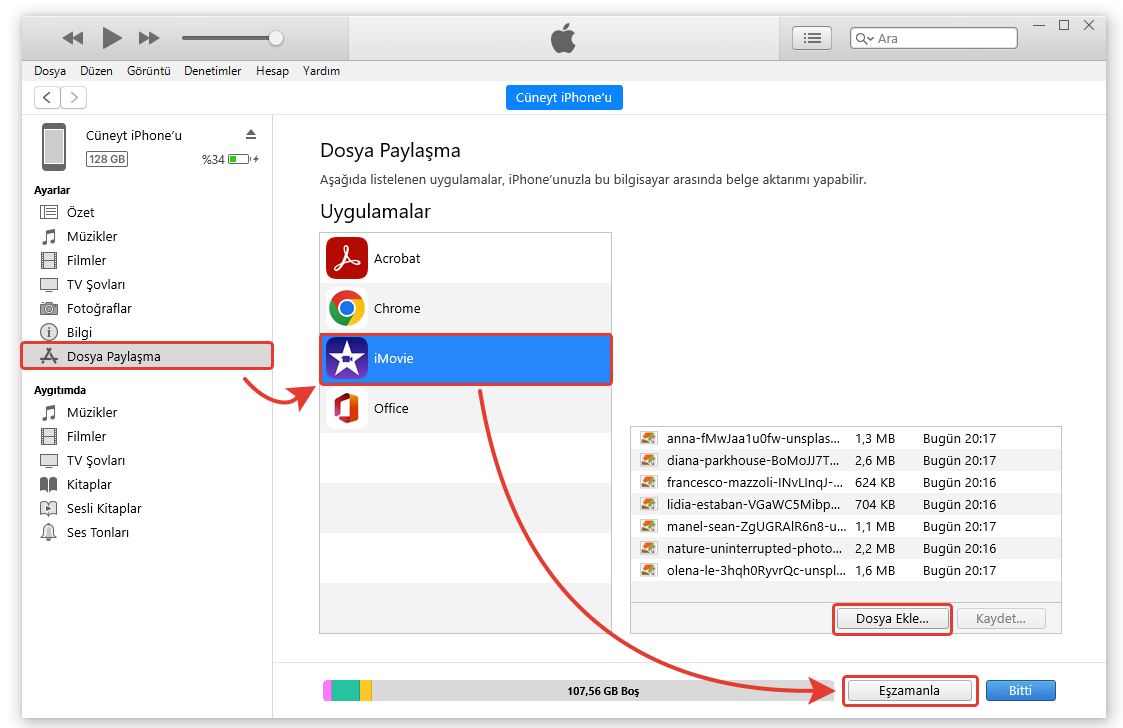Screen dimensions: 1123x728
Task: Click the rewind playback icon
Action: point(73,38)
